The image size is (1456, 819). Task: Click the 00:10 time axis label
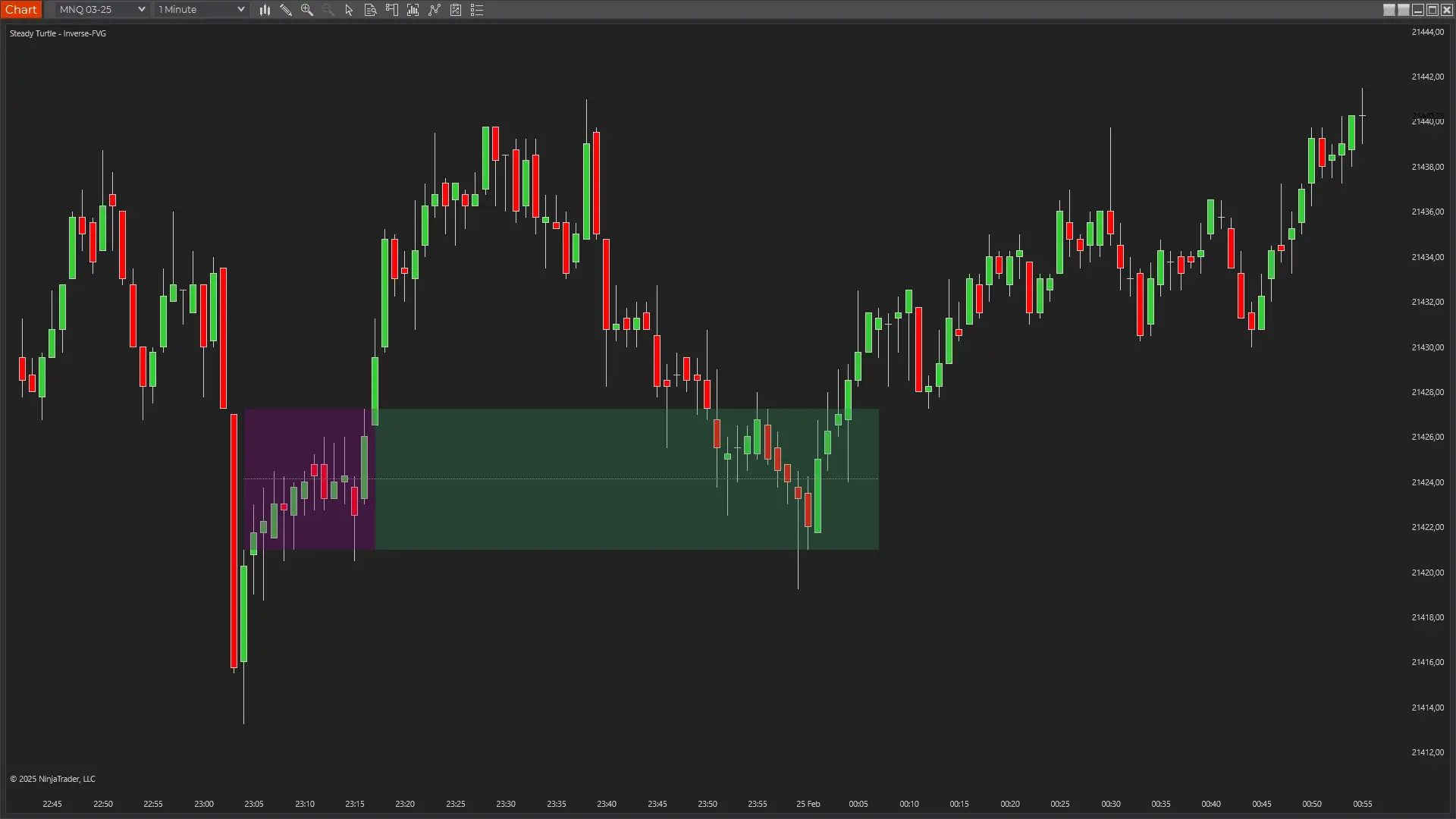click(909, 804)
